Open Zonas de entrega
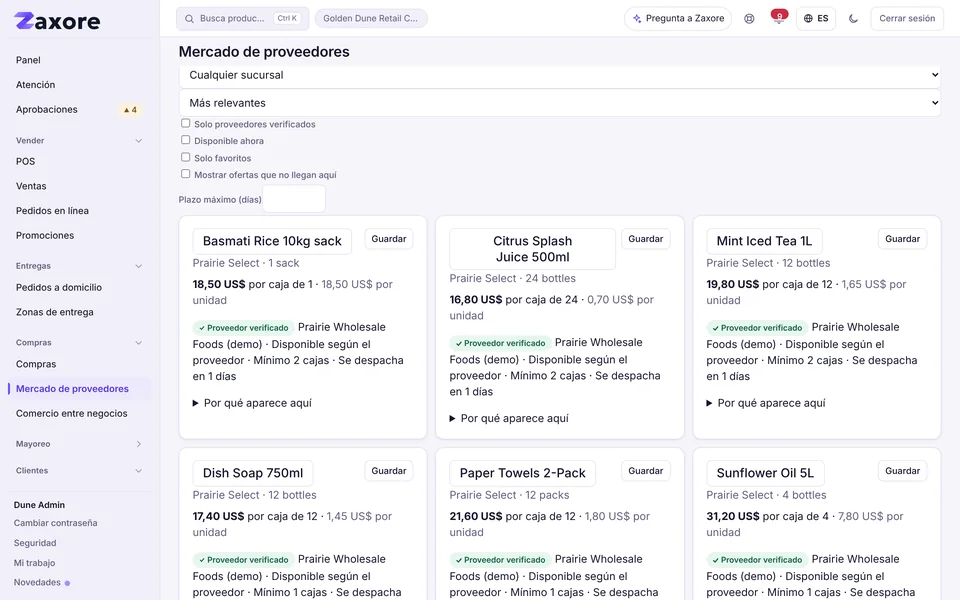 (54, 312)
